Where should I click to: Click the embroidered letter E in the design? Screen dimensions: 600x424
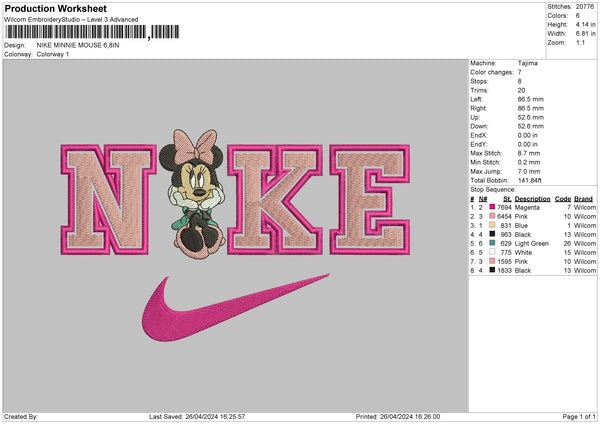[x=370, y=199]
